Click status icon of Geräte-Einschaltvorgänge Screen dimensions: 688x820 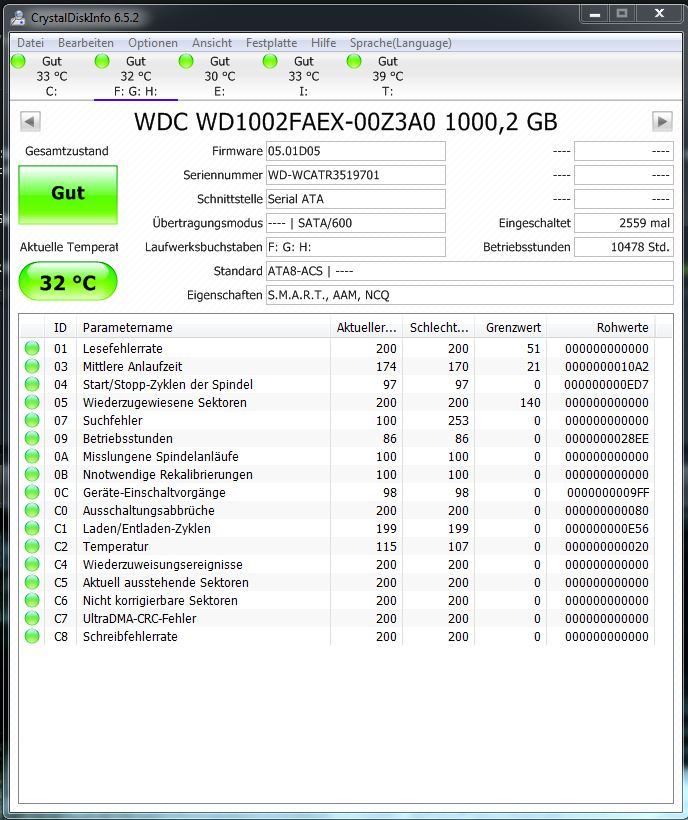click(32, 493)
